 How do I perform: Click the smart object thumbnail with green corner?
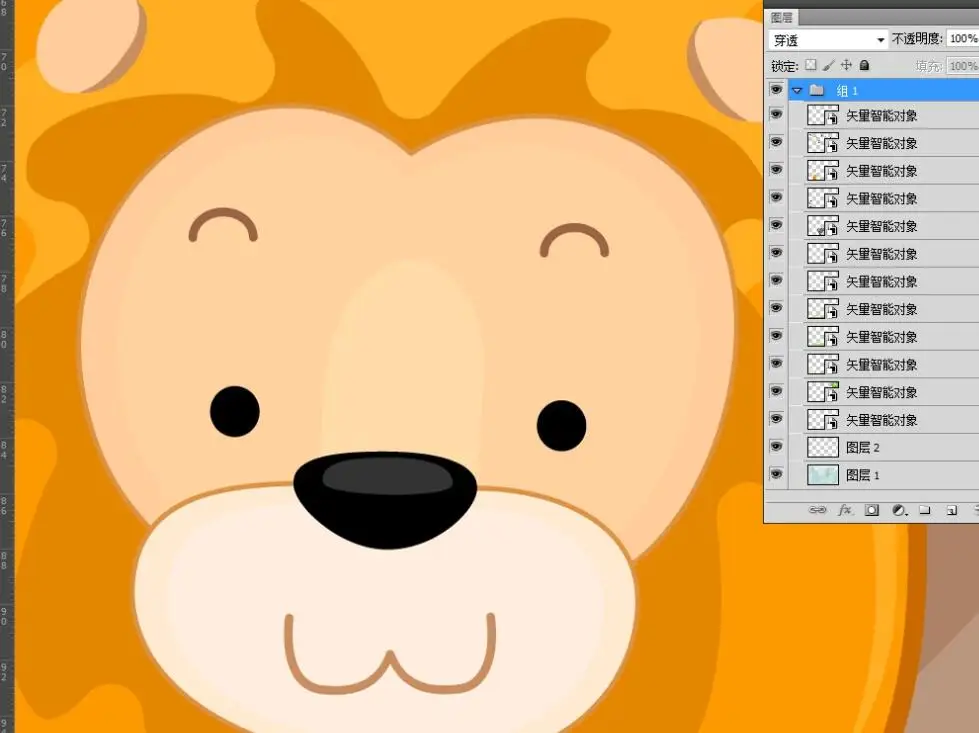[823, 392]
